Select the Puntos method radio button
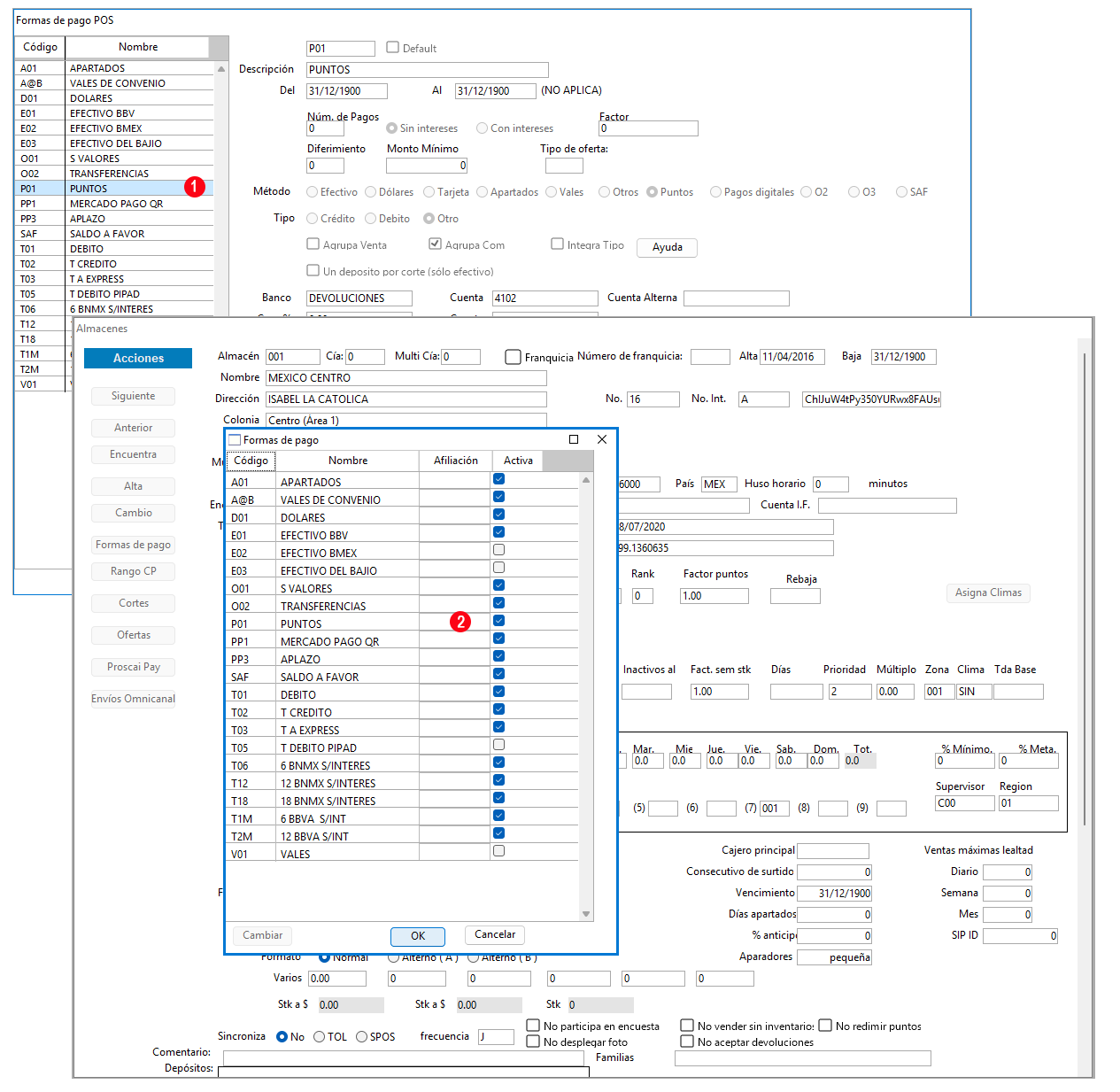The height and width of the screenshot is (1092, 1120). (x=653, y=192)
